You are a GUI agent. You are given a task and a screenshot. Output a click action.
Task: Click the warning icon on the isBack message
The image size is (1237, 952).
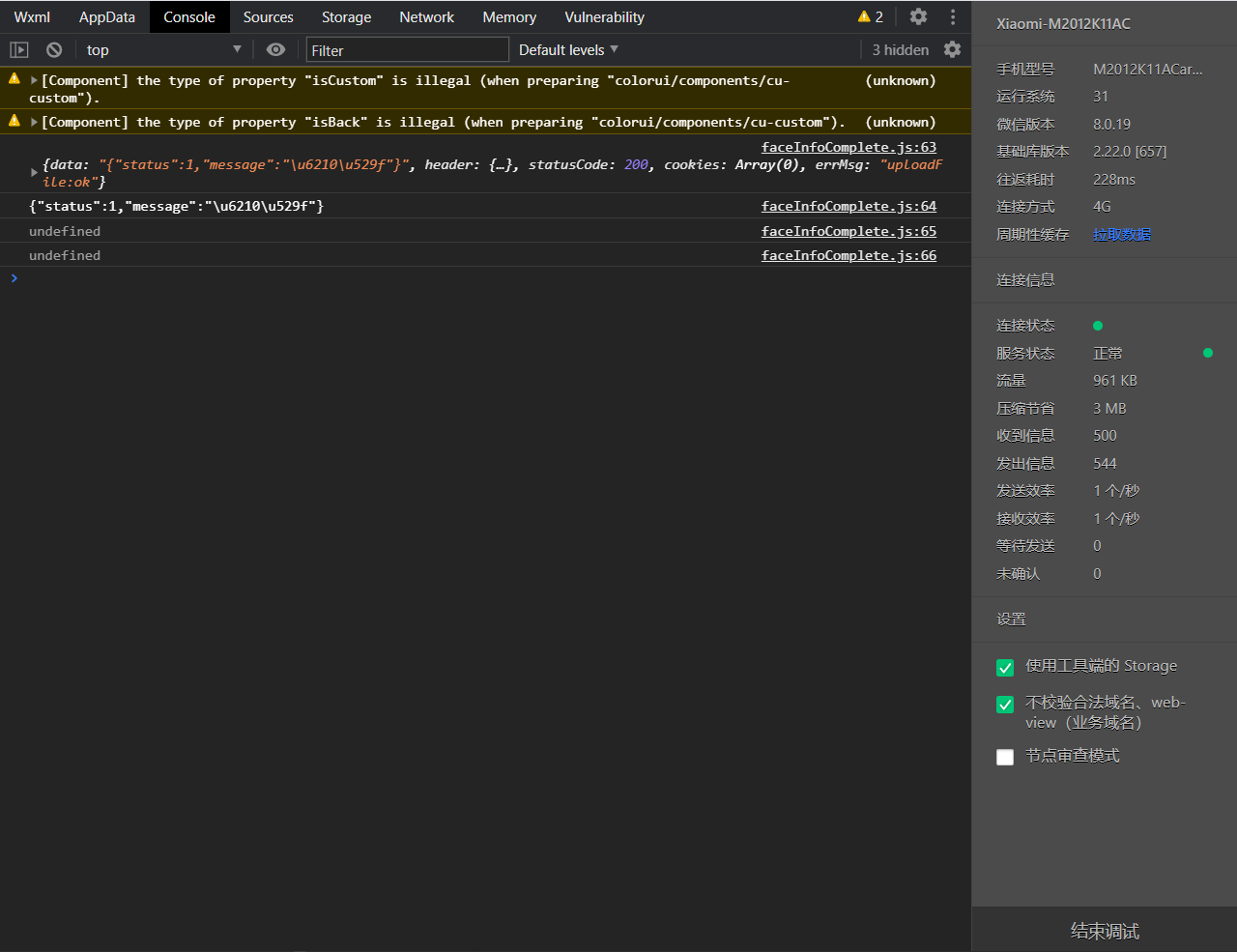(14, 121)
